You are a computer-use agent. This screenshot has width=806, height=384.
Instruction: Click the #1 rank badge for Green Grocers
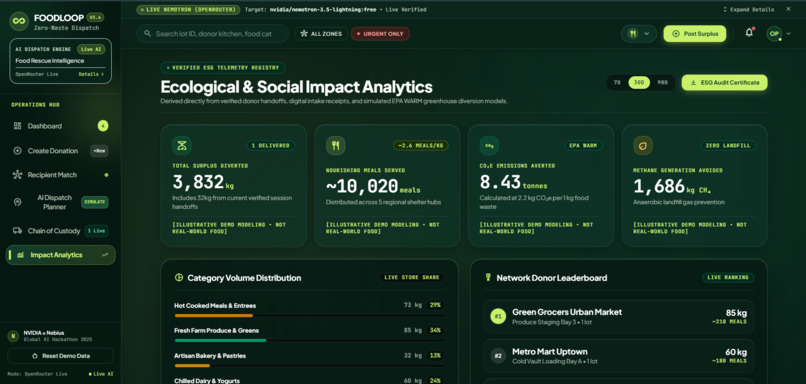click(x=498, y=316)
